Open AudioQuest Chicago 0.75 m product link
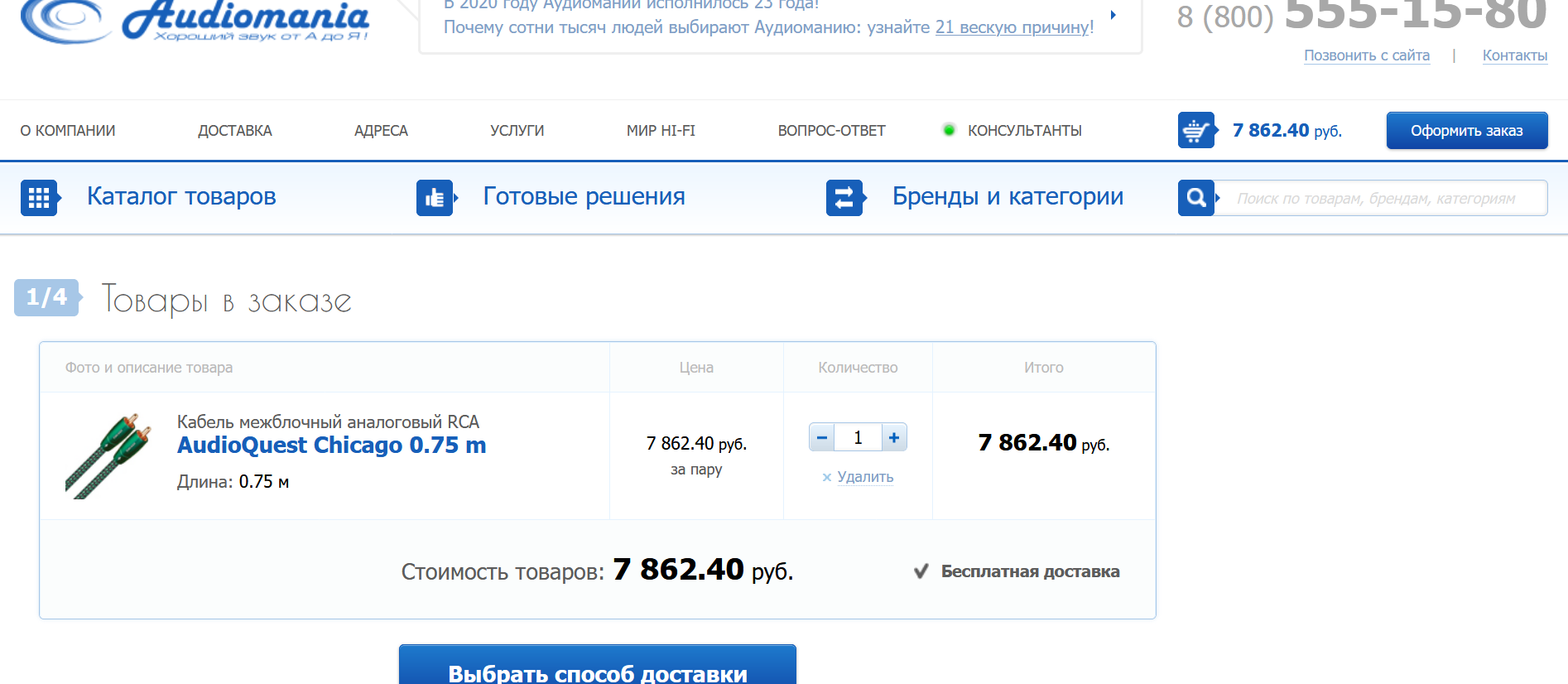Image resolution: width=1568 pixels, height=684 pixels. (331, 446)
